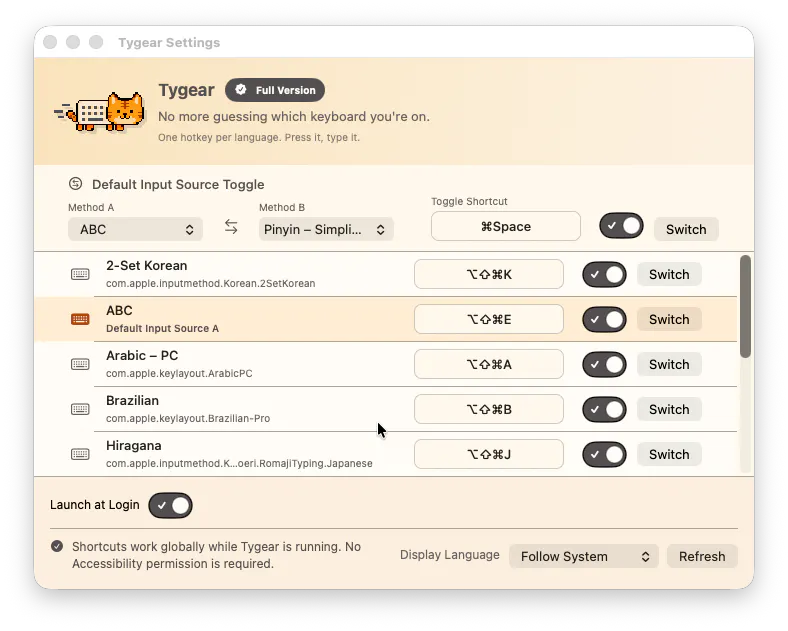Click the keyboard icon for Arabic – PC
This screenshot has width=788, height=631.
[80, 364]
